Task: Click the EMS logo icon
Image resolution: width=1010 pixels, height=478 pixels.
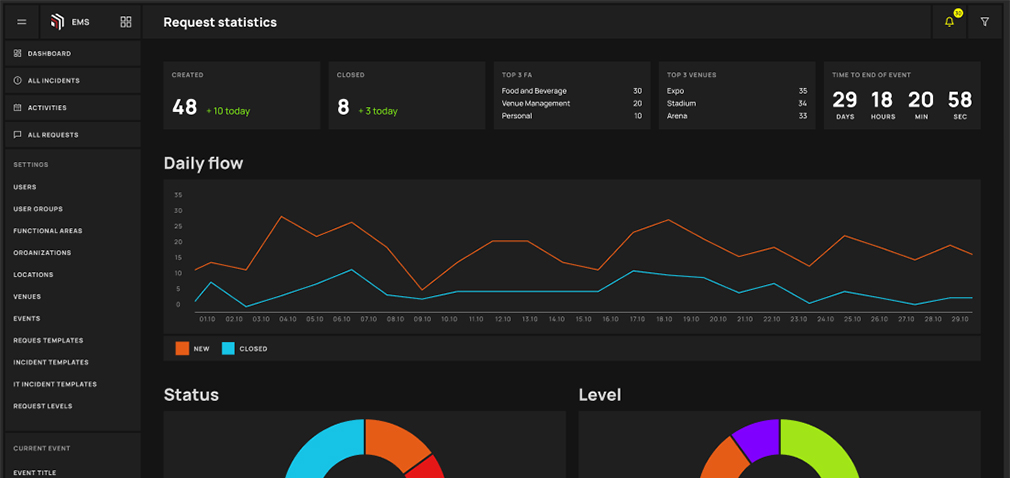Action: [57, 22]
